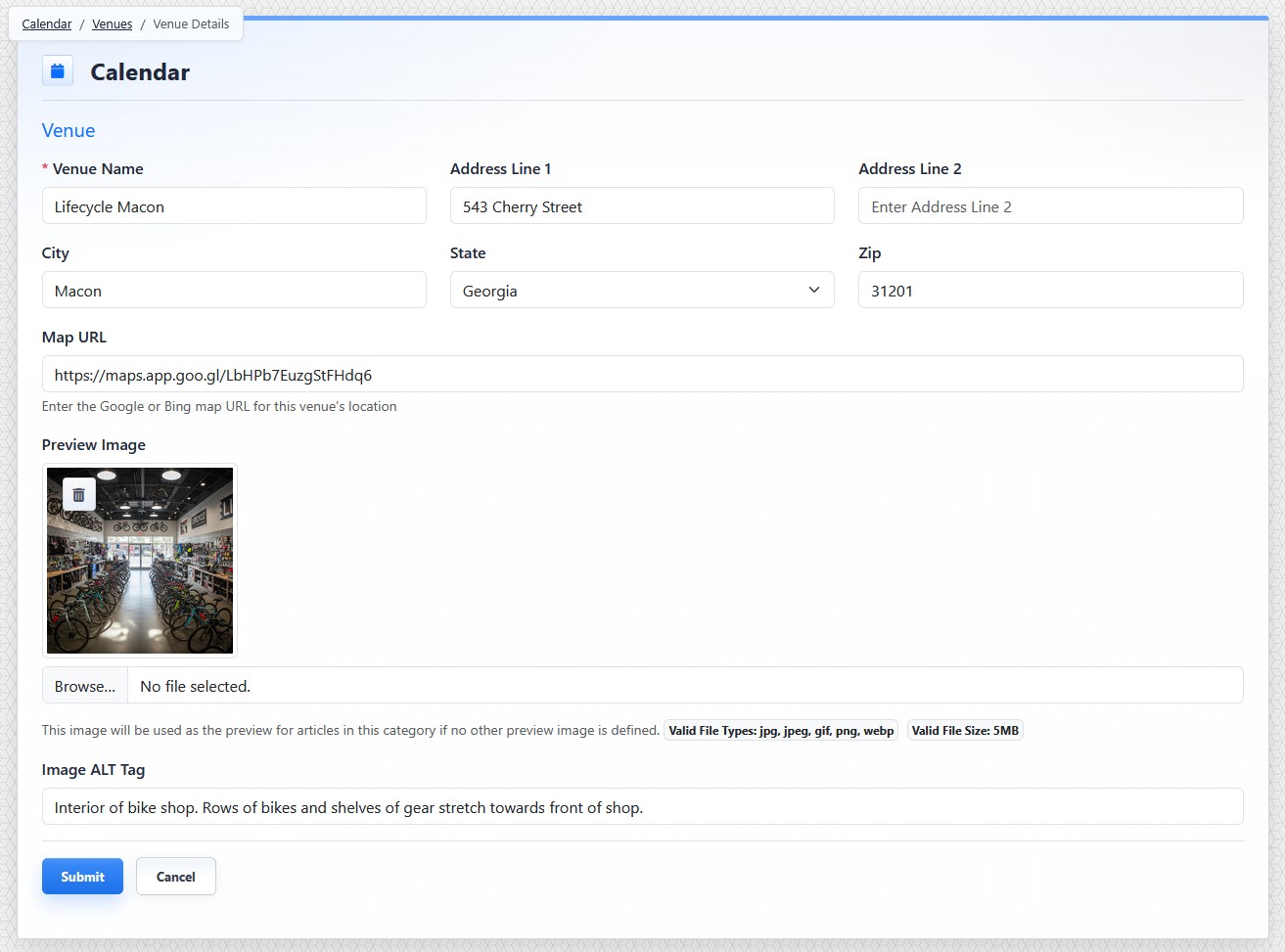Delete preview image with trash icon
This screenshot has width=1285, height=952.
[x=79, y=495]
